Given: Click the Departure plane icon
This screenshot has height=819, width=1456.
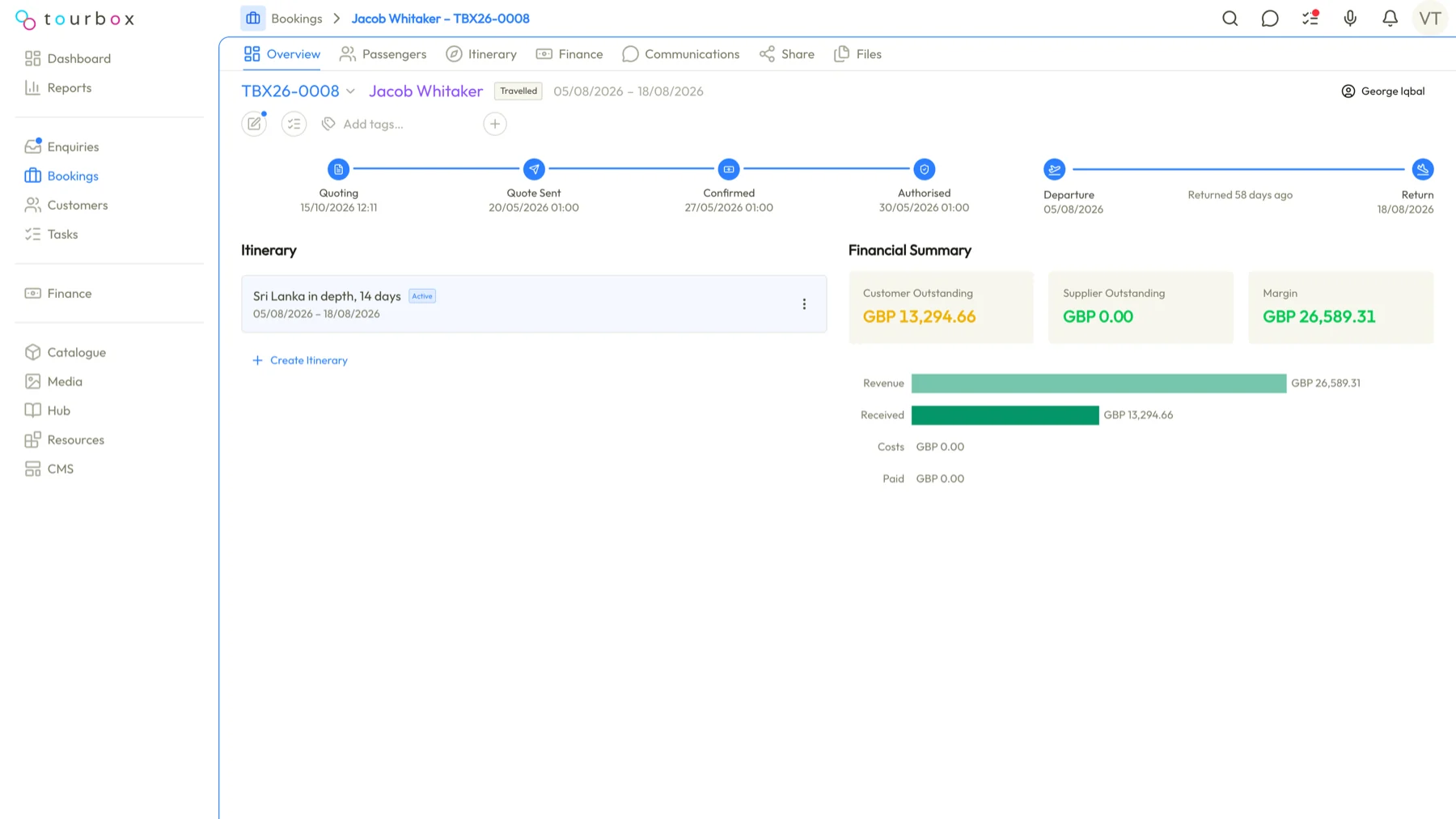Looking at the screenshot, I should click(x=1054, y=169).
